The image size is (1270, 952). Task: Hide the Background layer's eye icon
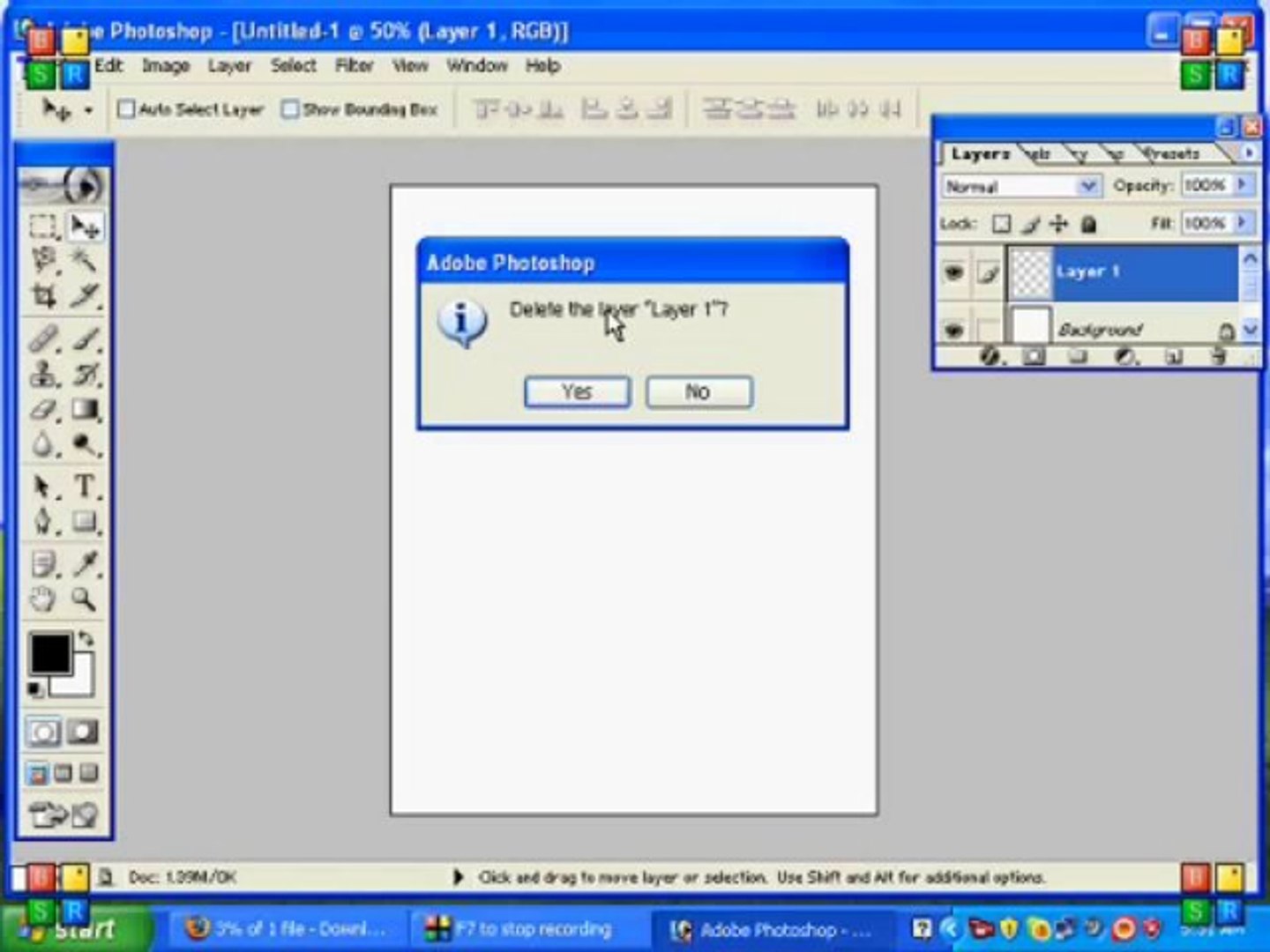(x=953, y=330)
